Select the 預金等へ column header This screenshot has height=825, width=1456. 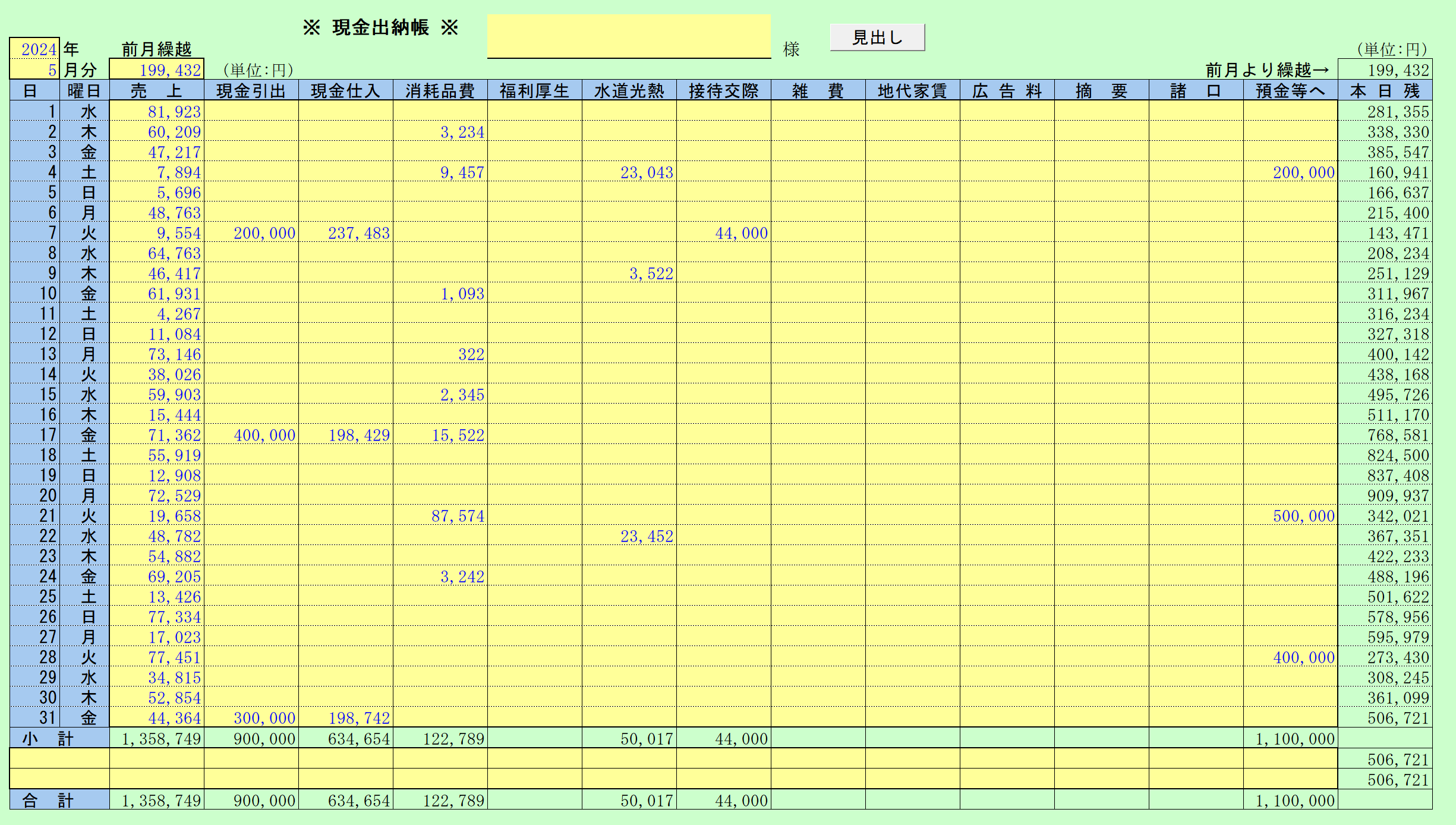point(1291,90)
